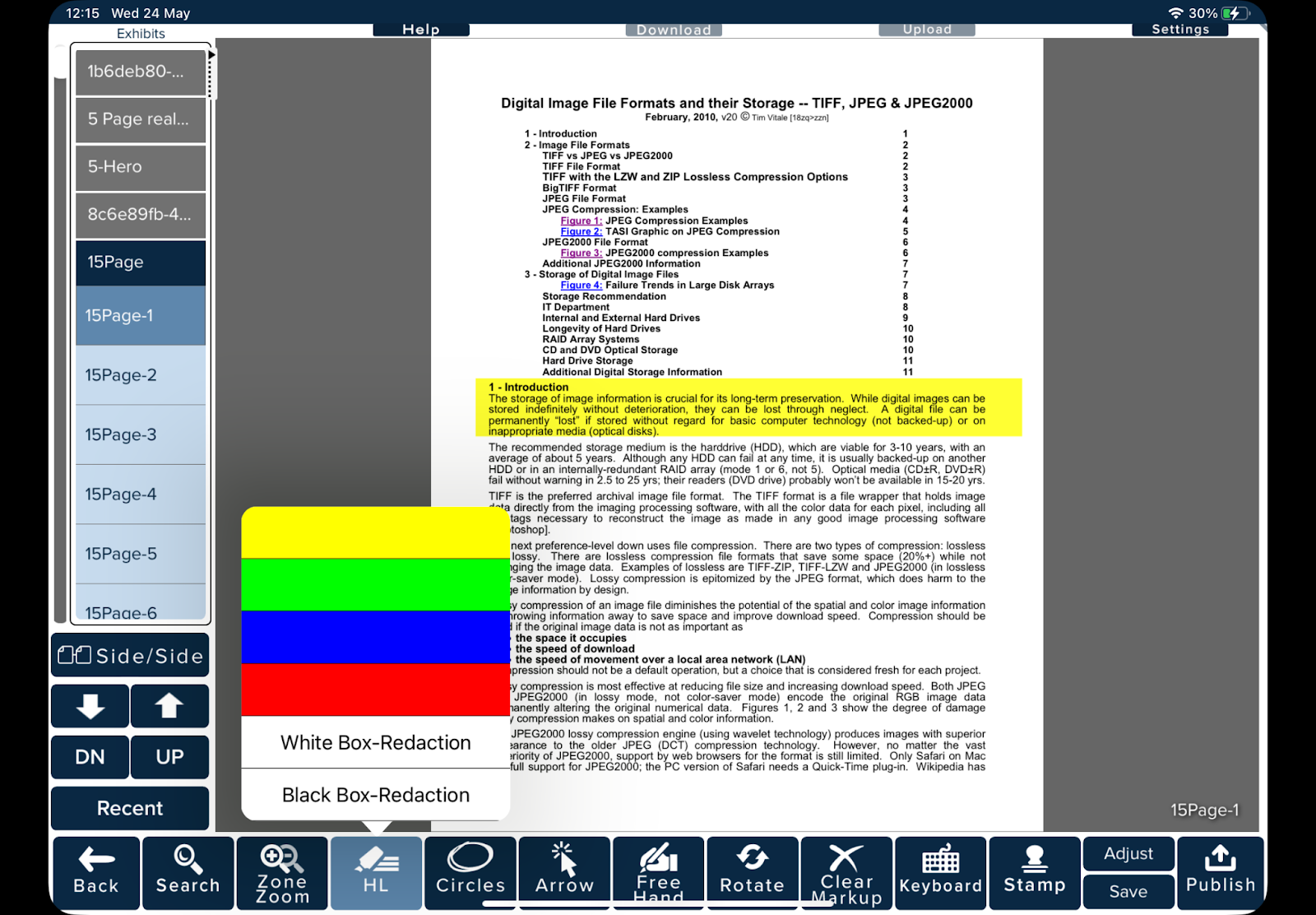
Task: Show the on-screen Keyboard
Action: click(940, 873)
